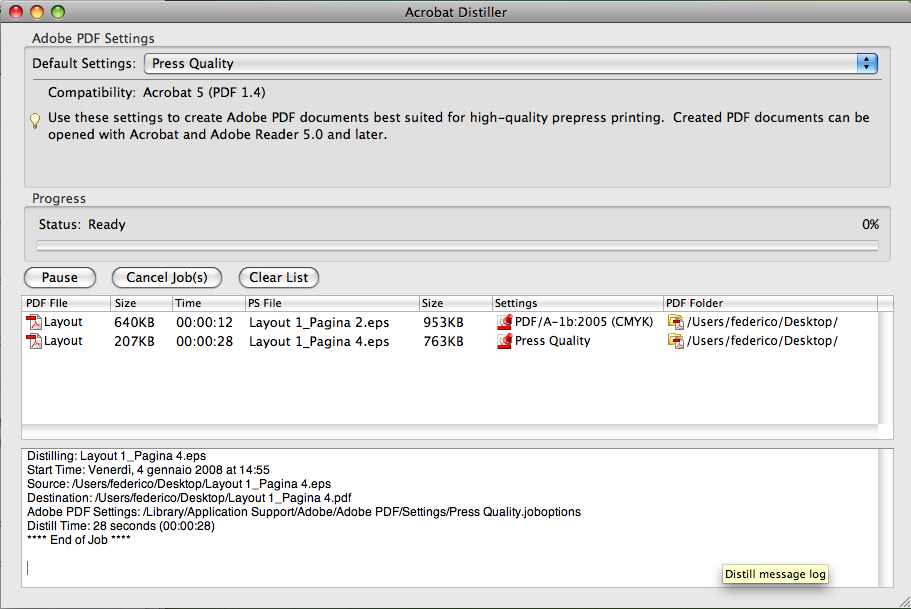Select the Layout 1_Pagina 4.eps entry
The height and width of the screenshot is (609, 911).
click(319, 342)
